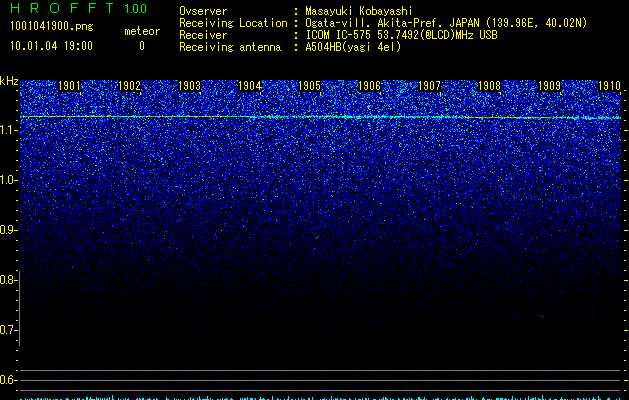Click the Ovserver field label

pyautogui.click(x=203, y=11)
